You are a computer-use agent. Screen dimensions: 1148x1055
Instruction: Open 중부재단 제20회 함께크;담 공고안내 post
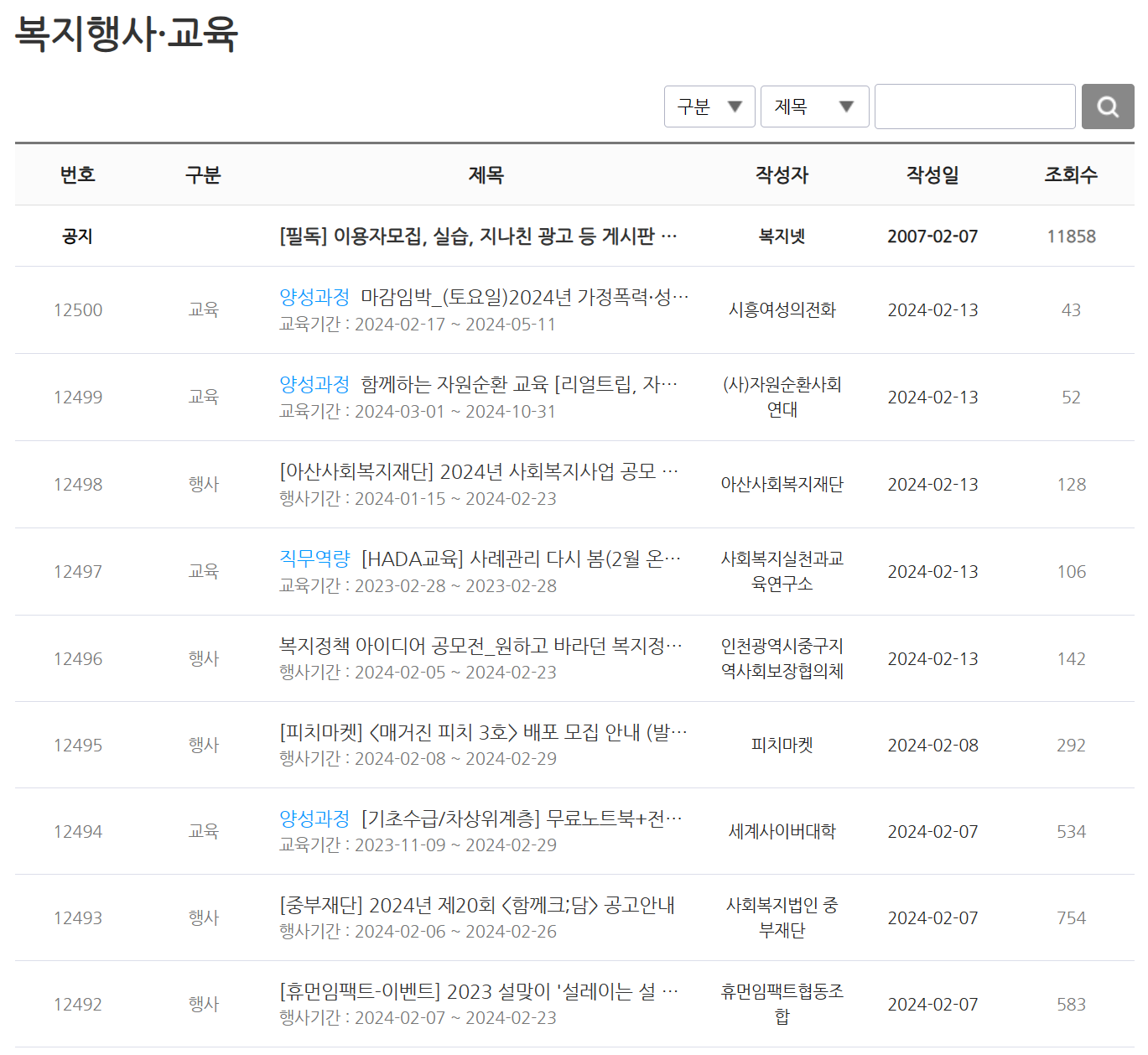coord(477,905)
